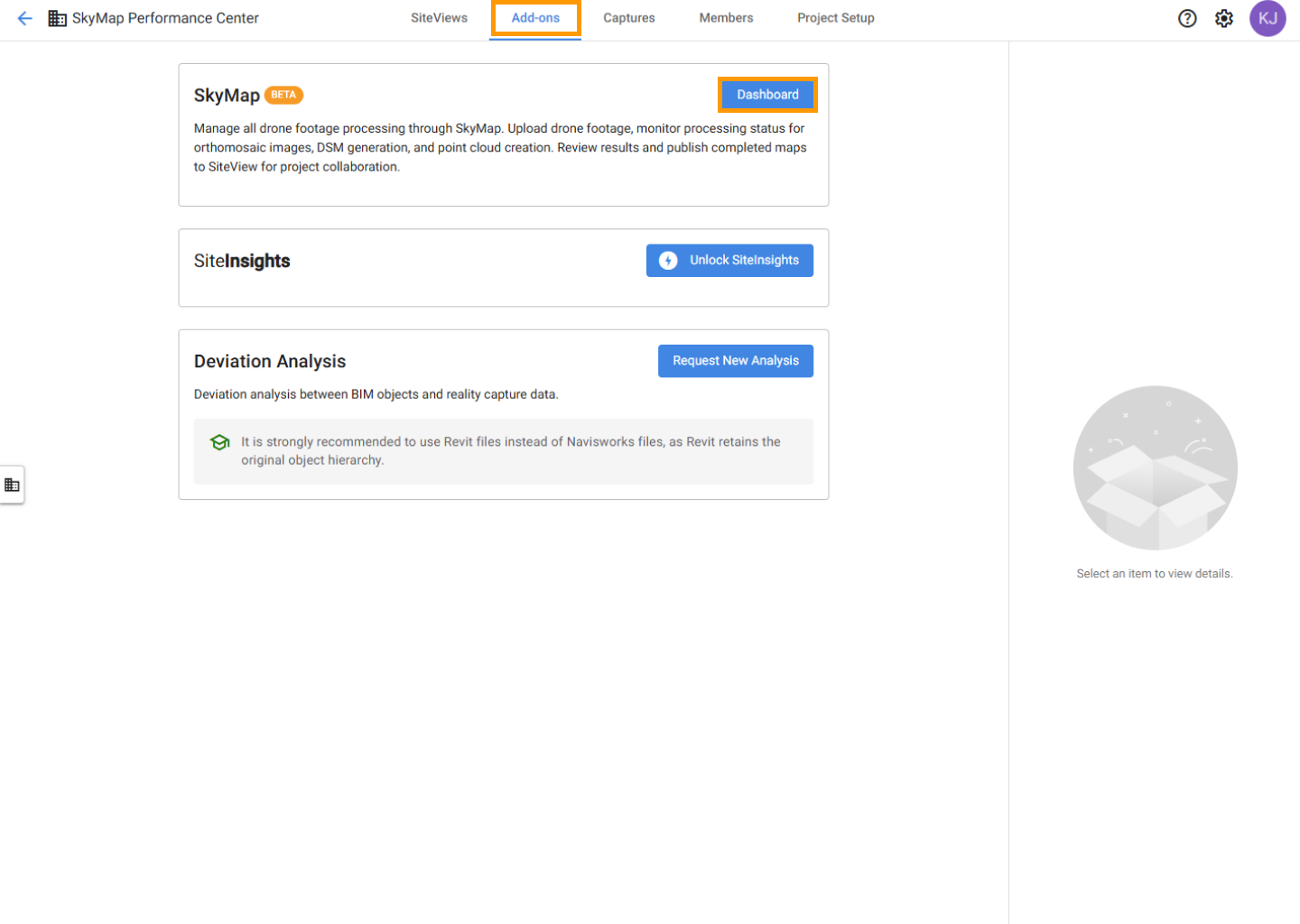Open the help question mark icon
The image size is (1300, 924).
click(1187, 18)
